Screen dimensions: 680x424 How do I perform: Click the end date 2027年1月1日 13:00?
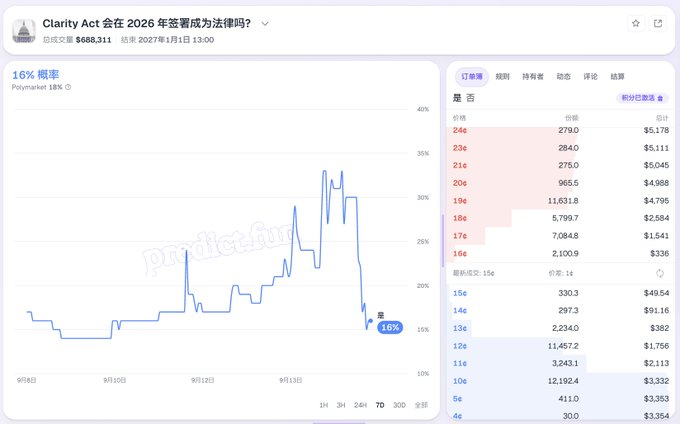coord(176,40)
